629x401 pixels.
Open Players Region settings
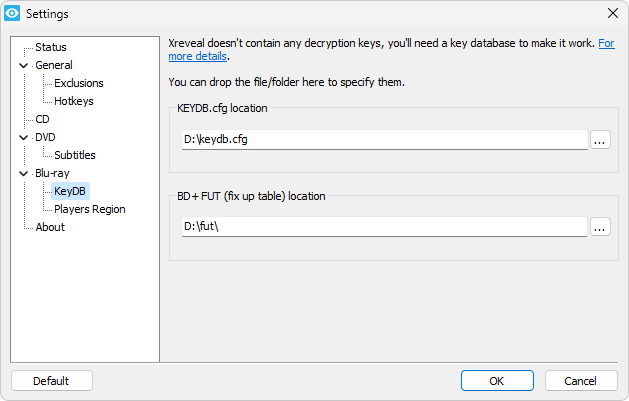tap(90, 209)
